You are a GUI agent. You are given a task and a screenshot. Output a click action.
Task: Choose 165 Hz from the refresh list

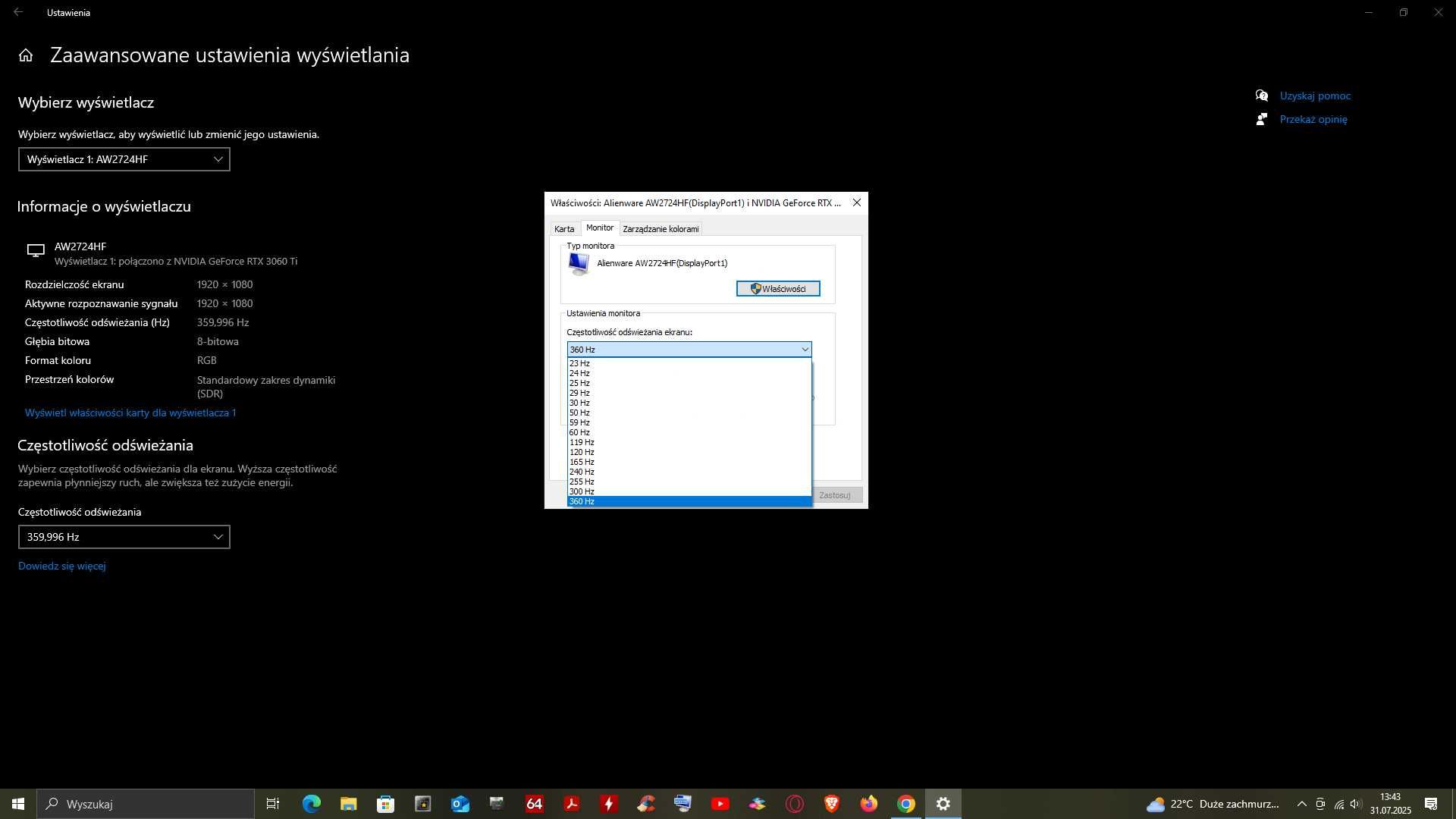click(689, 462)
